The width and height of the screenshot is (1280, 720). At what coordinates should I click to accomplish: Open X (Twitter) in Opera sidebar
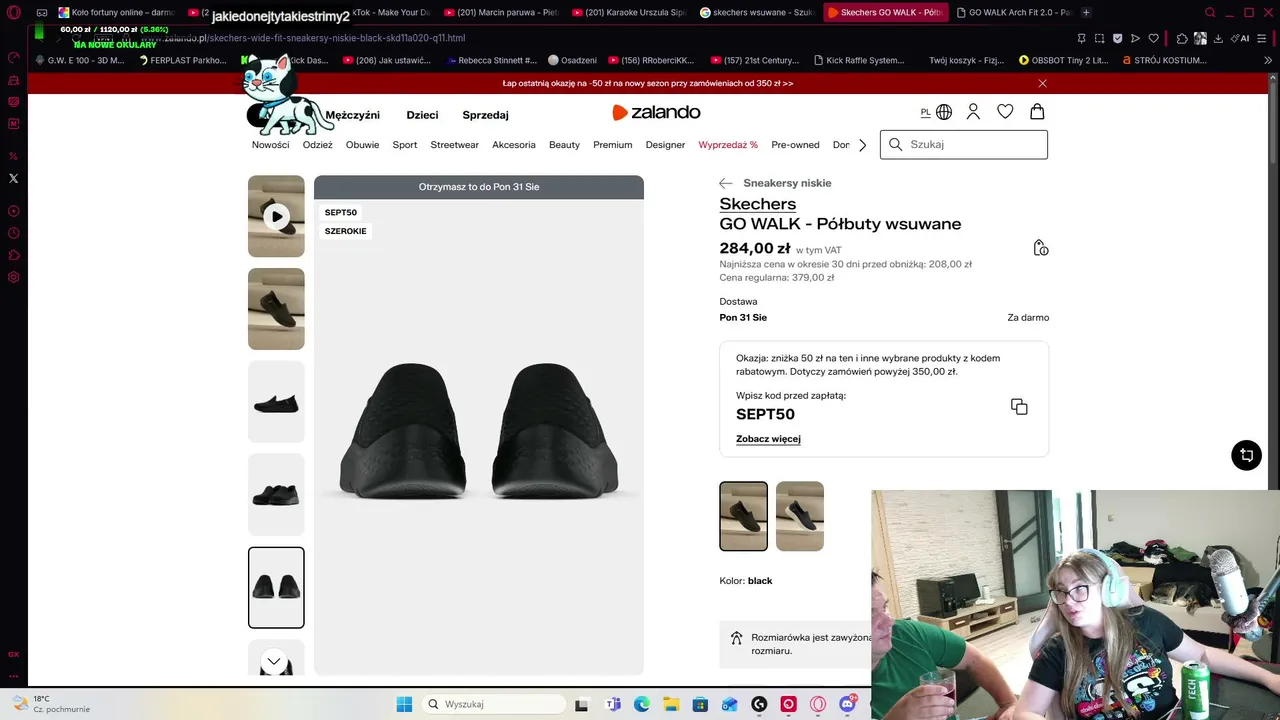click(13, 178)
